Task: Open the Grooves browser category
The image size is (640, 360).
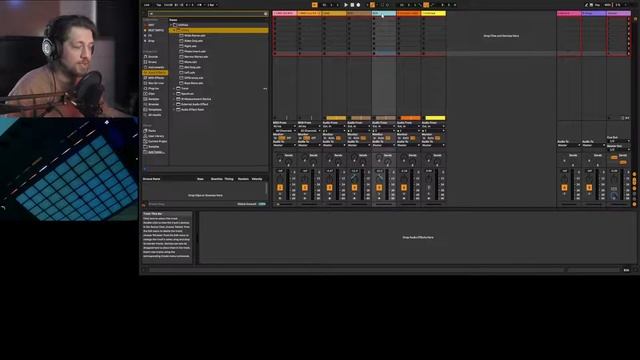Action: (153, 104)
